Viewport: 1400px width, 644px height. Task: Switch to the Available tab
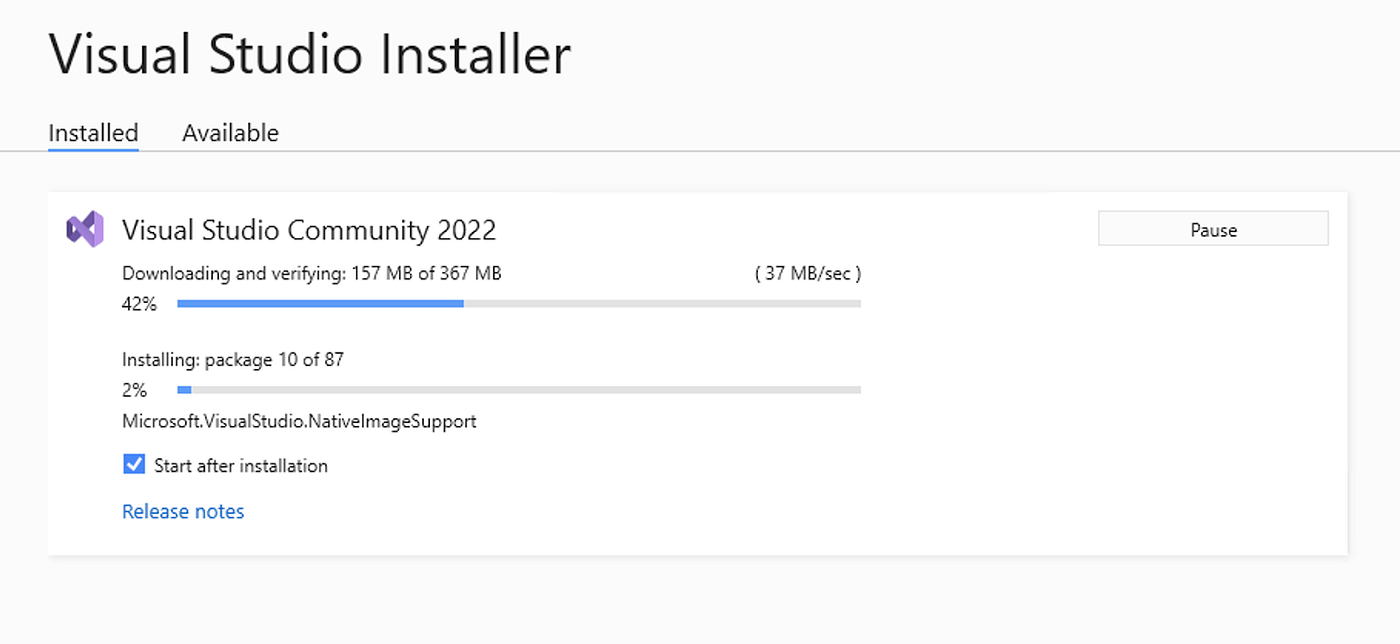point(230,133)
